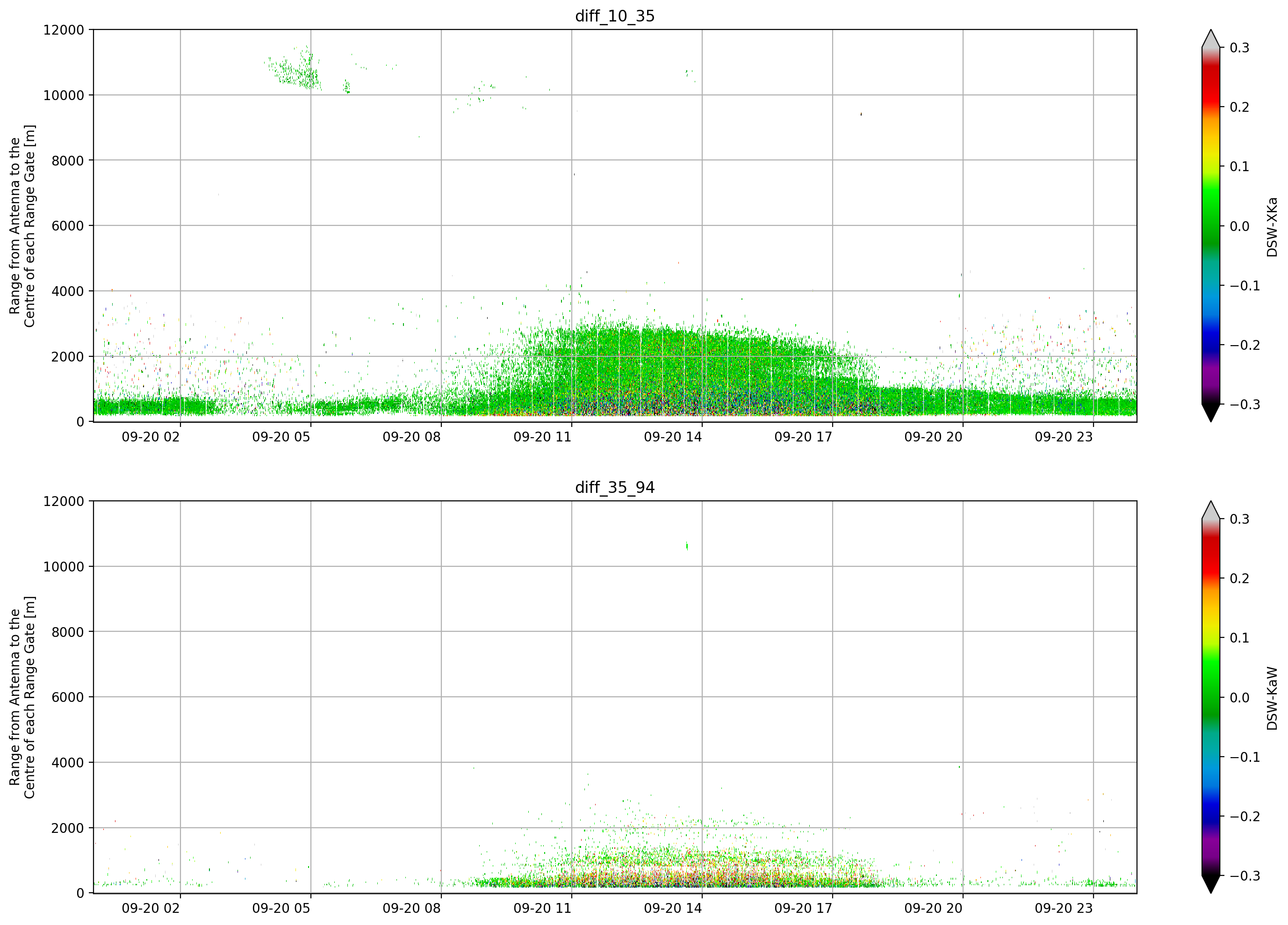
Task: Click the 0.2 tick on DSW-KaW colorbar
Action: (1240, 579)
